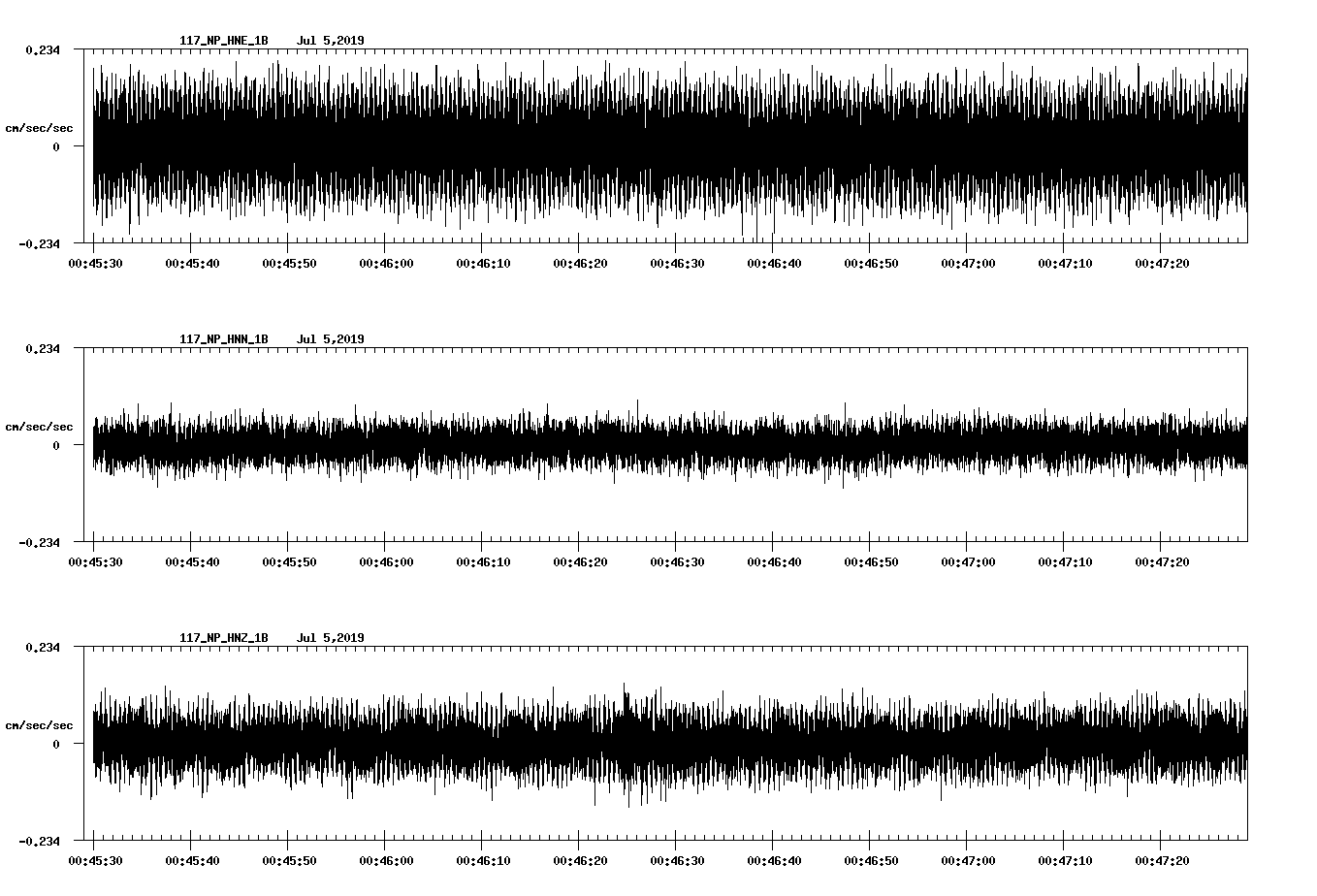Click 00:47:10 time label under HNE plot

(1065, 263)
